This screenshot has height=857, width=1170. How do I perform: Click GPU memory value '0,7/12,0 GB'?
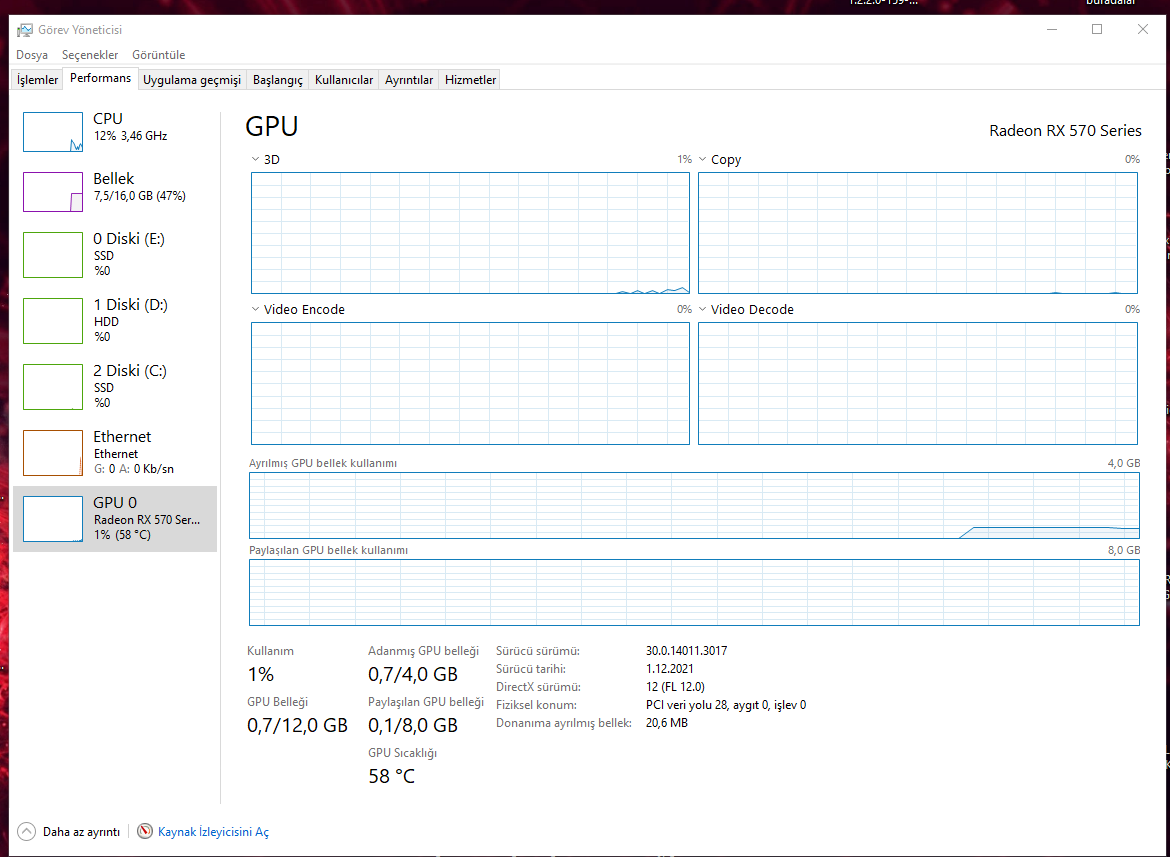(x=297, y=725)
